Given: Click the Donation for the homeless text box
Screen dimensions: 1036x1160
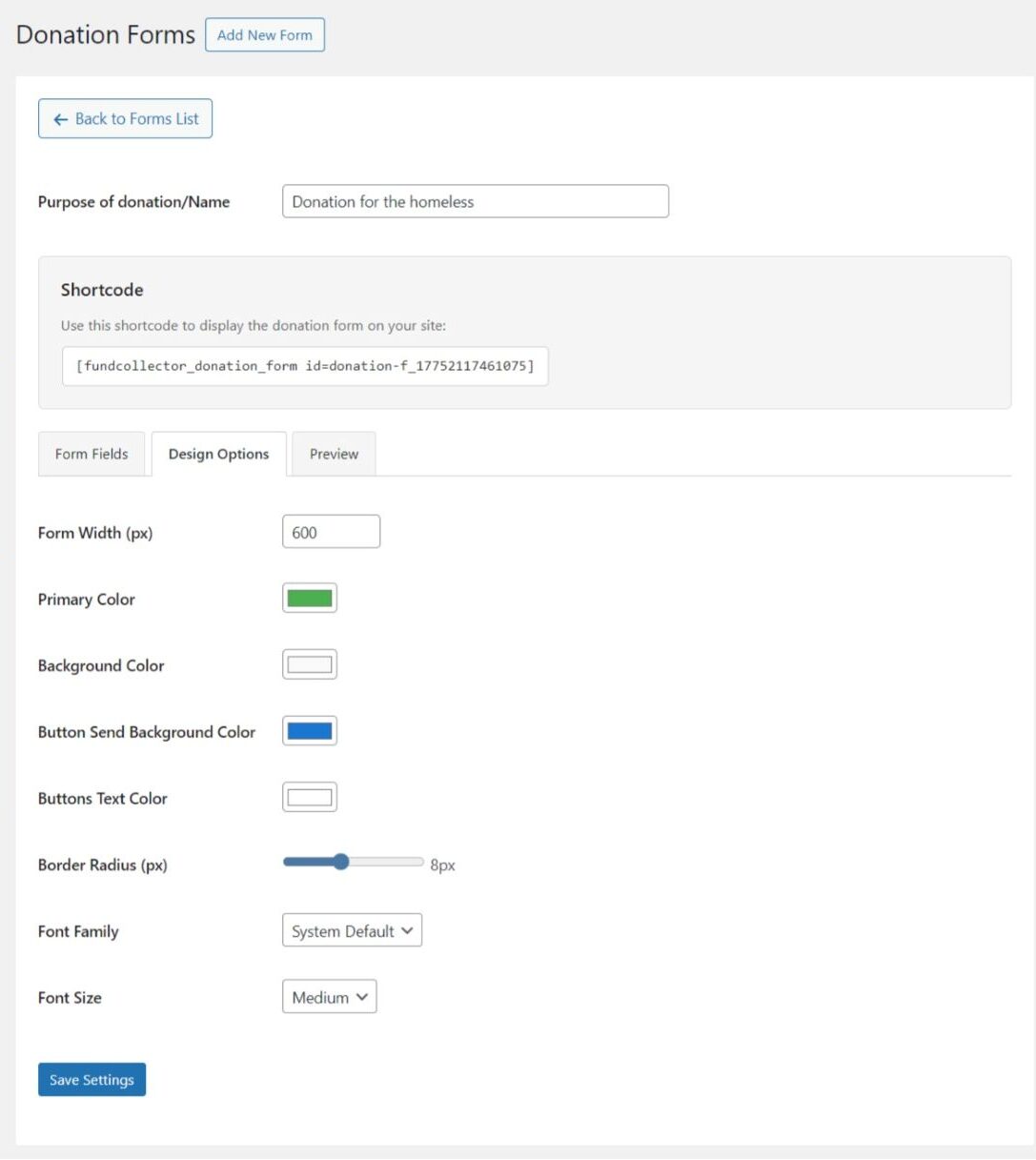Looking at the screenshot, I should point(475,201).
